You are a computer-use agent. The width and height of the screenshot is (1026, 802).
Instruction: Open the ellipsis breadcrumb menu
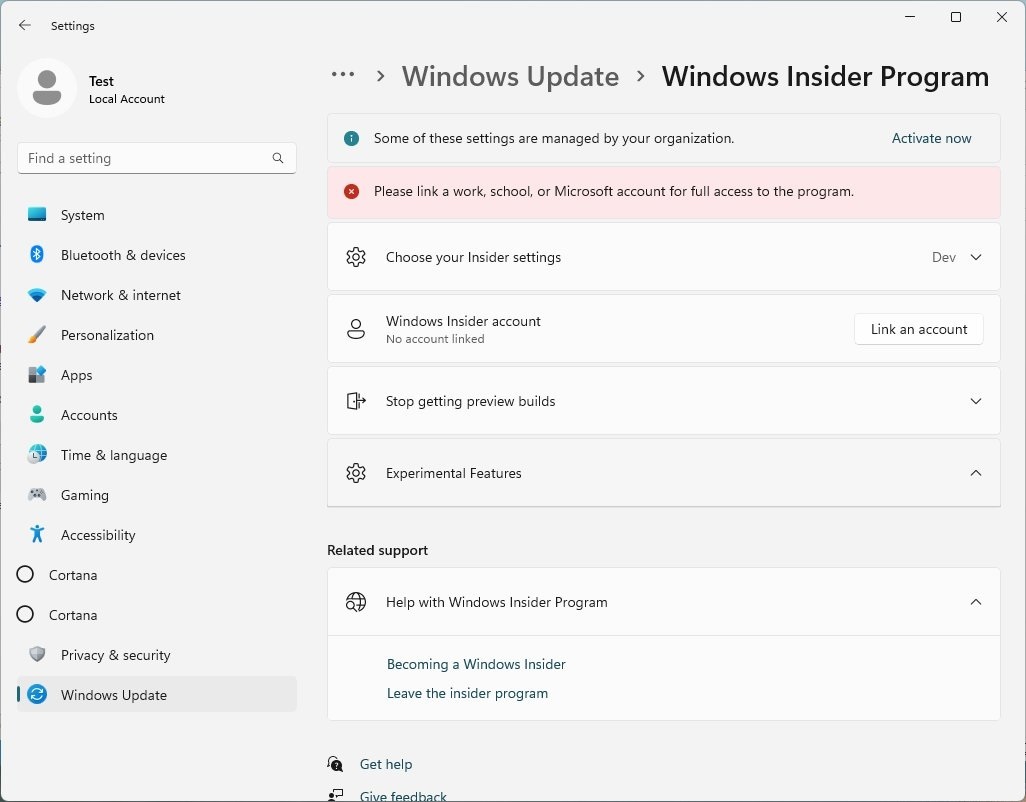(x=343, y=75)
